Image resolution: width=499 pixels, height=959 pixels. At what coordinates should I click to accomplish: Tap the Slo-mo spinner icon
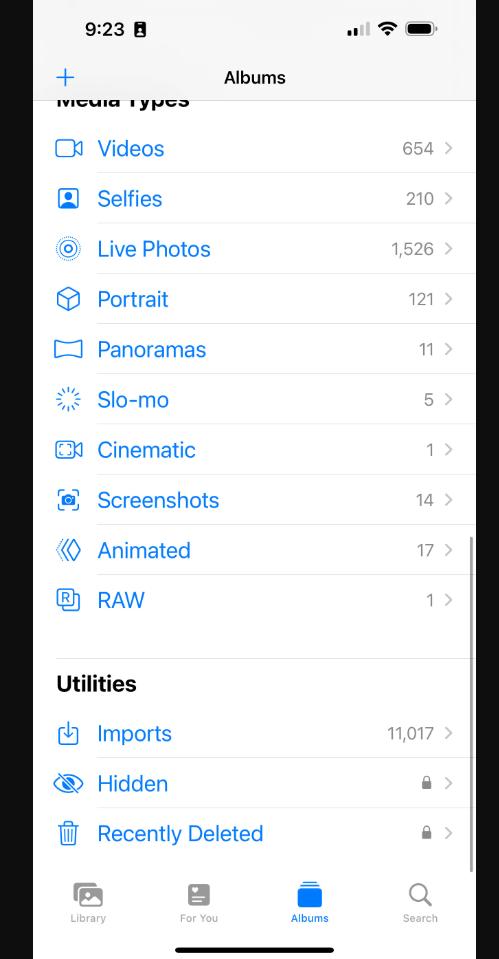tap(68, 399)
